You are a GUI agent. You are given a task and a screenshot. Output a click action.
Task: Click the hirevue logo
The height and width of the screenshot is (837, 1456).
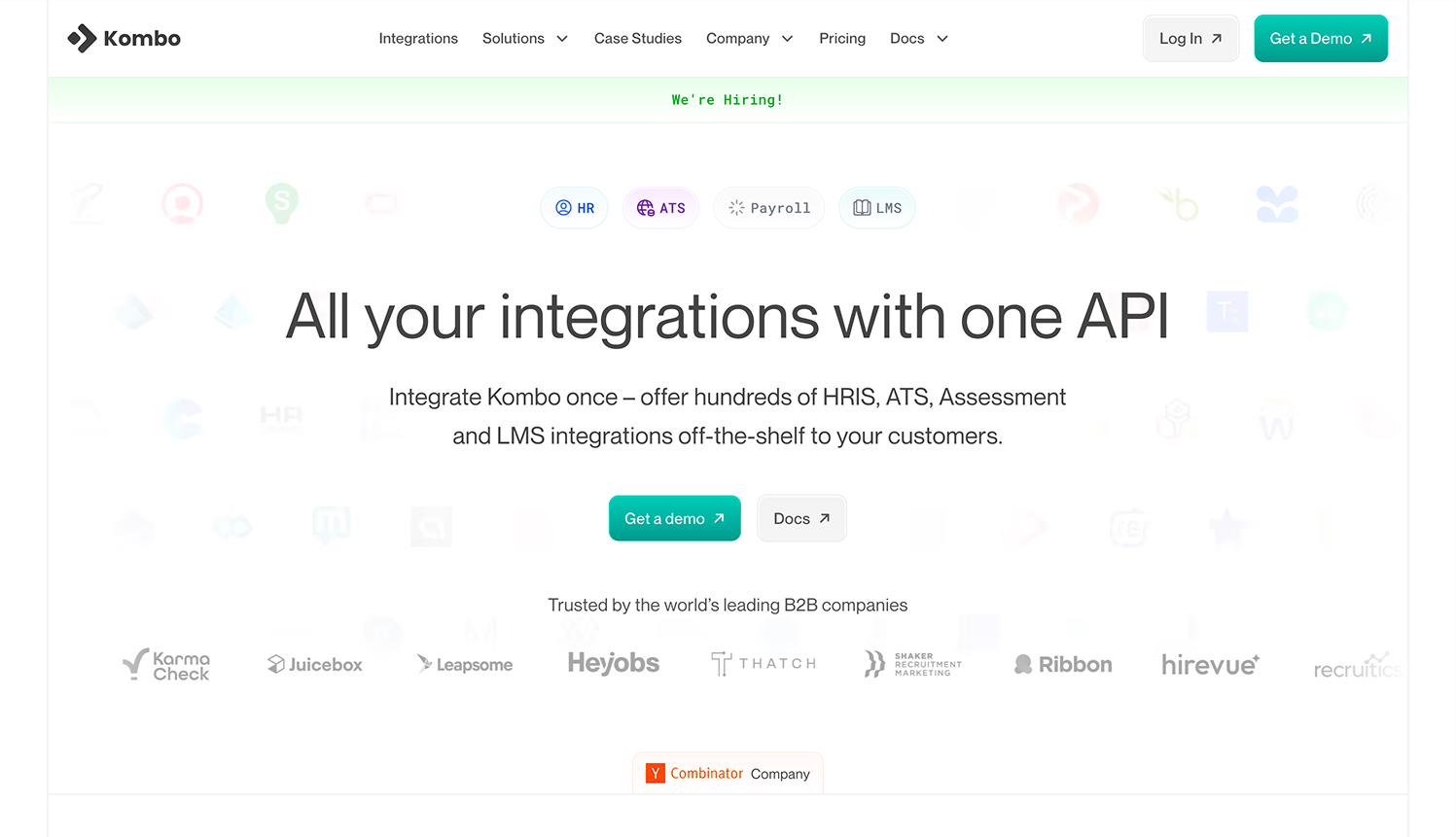click(1211, 664)
